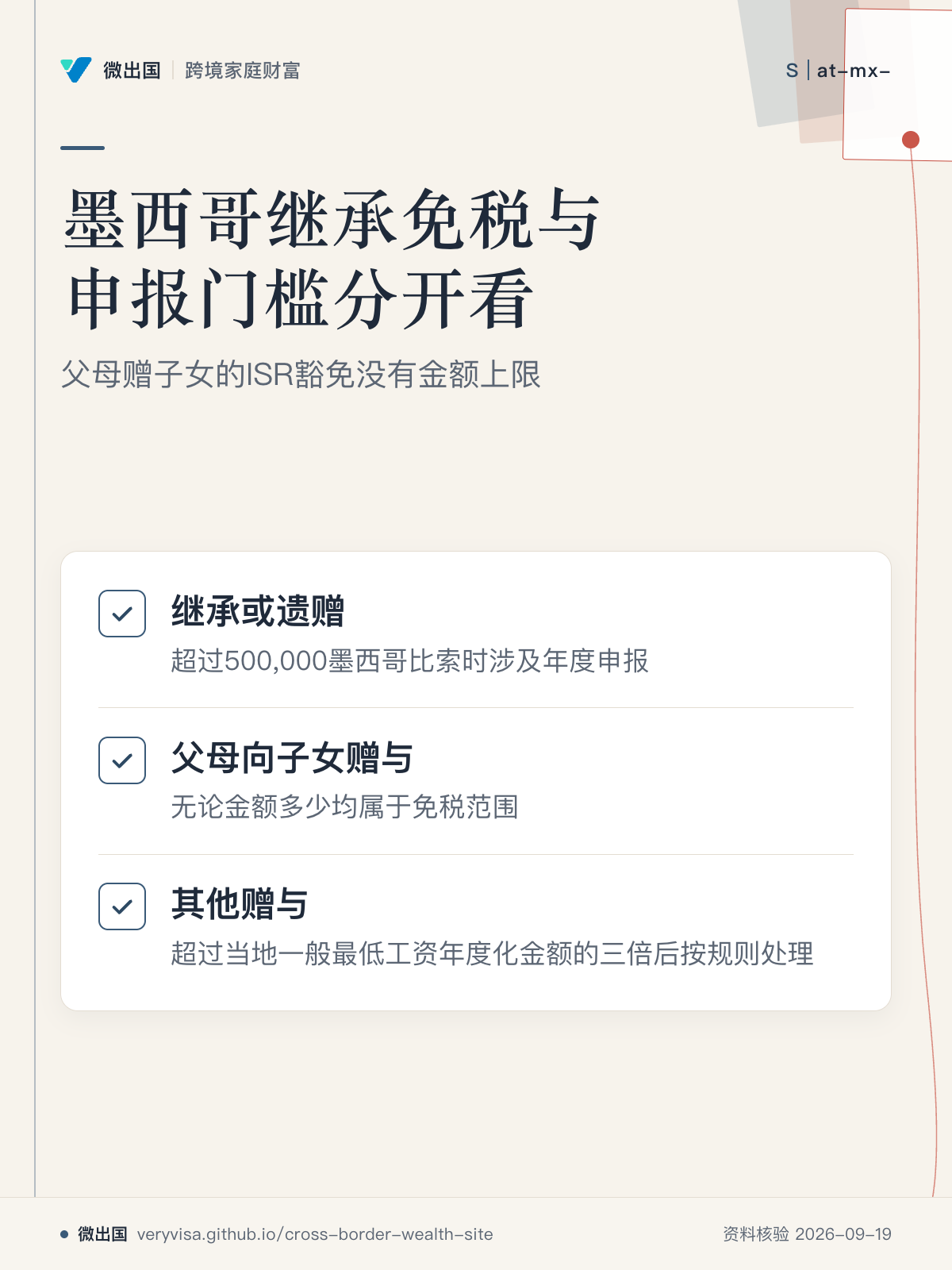Click the 超过500,000墨西哥比索 description text
952x1270 pixels.
click(409, 660)
